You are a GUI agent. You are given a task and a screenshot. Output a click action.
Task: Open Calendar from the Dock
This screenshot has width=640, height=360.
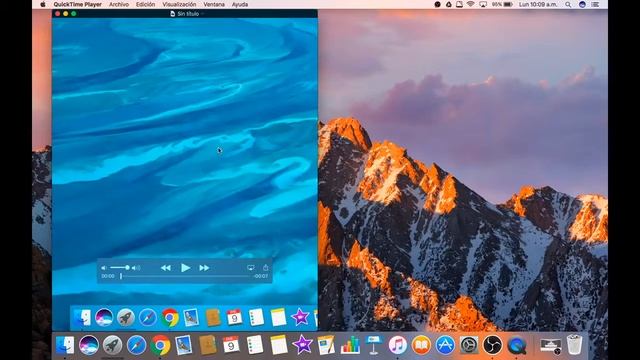(x=231, y=345)
